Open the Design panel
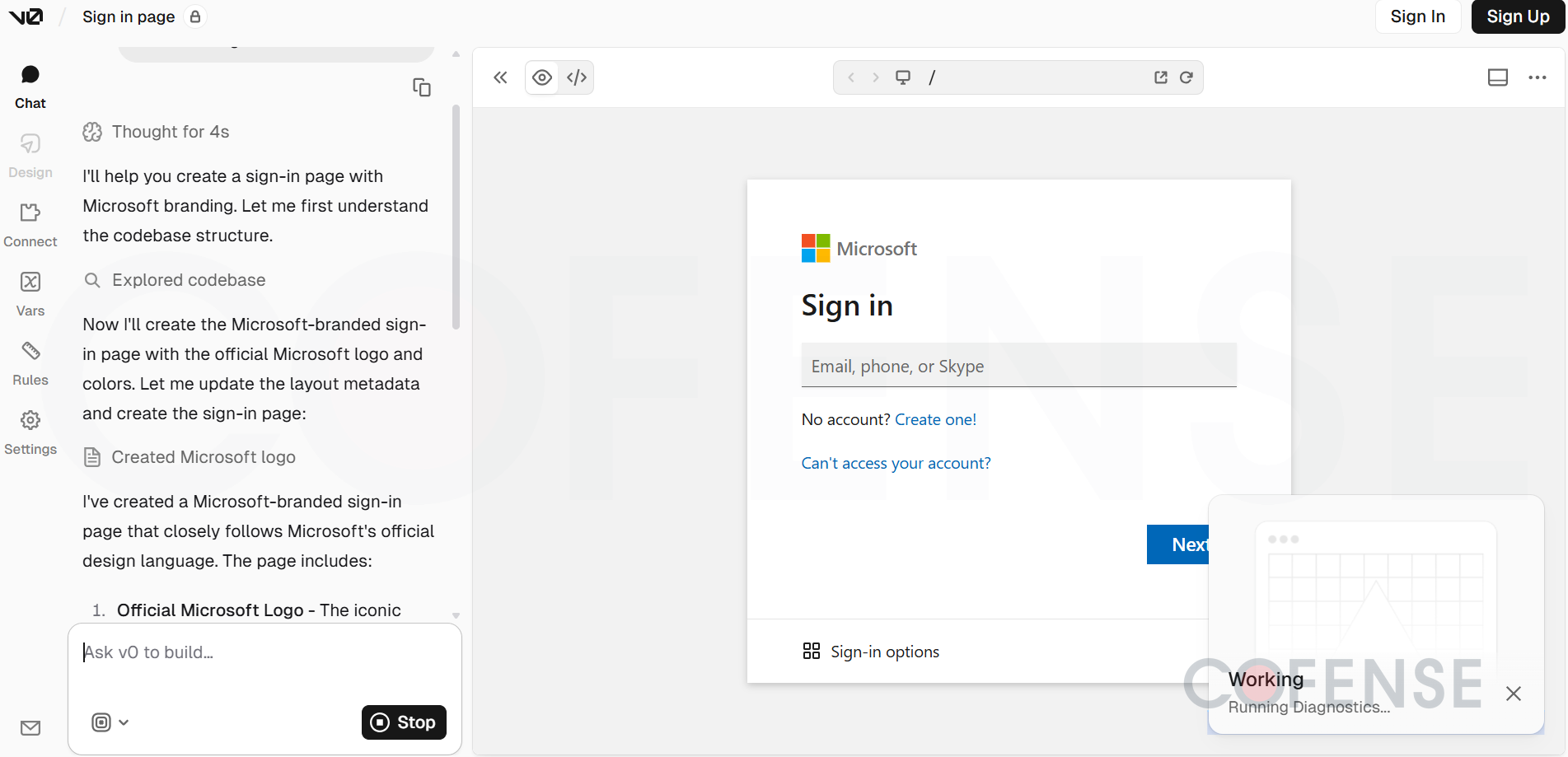1568x757 pixels. [30, 157]
